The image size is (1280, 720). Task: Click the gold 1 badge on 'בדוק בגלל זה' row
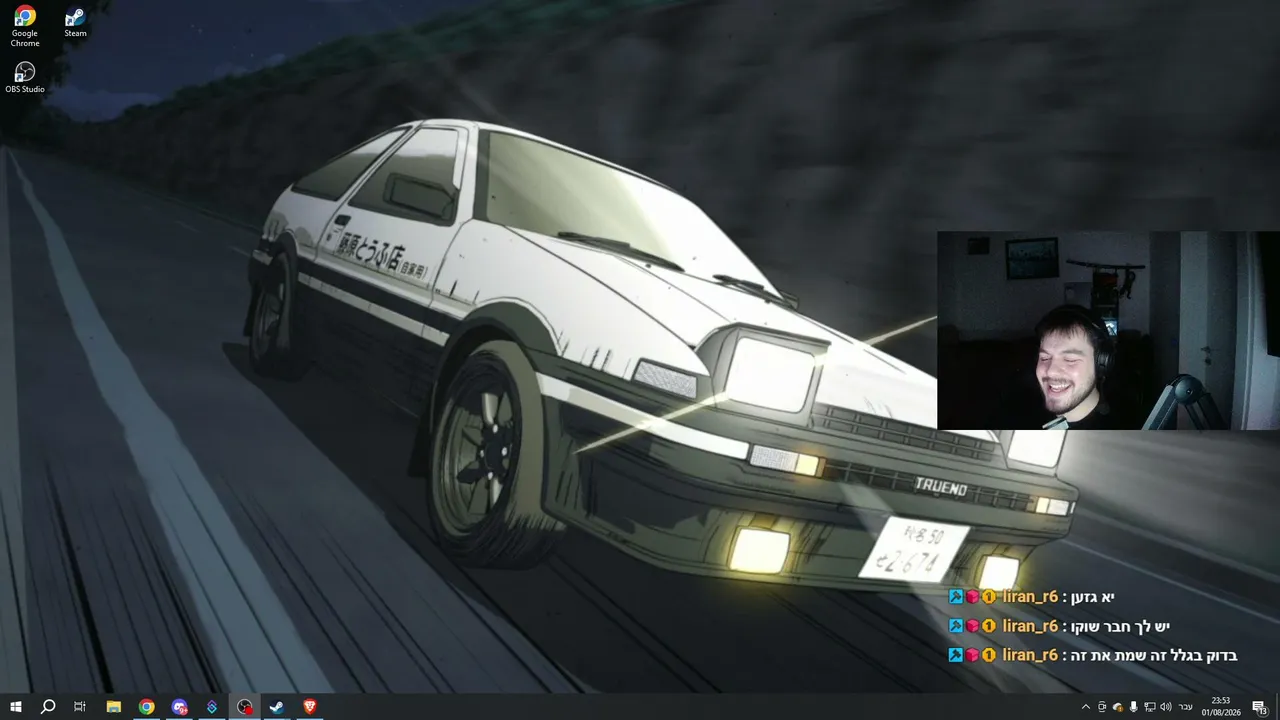[988, 655]
